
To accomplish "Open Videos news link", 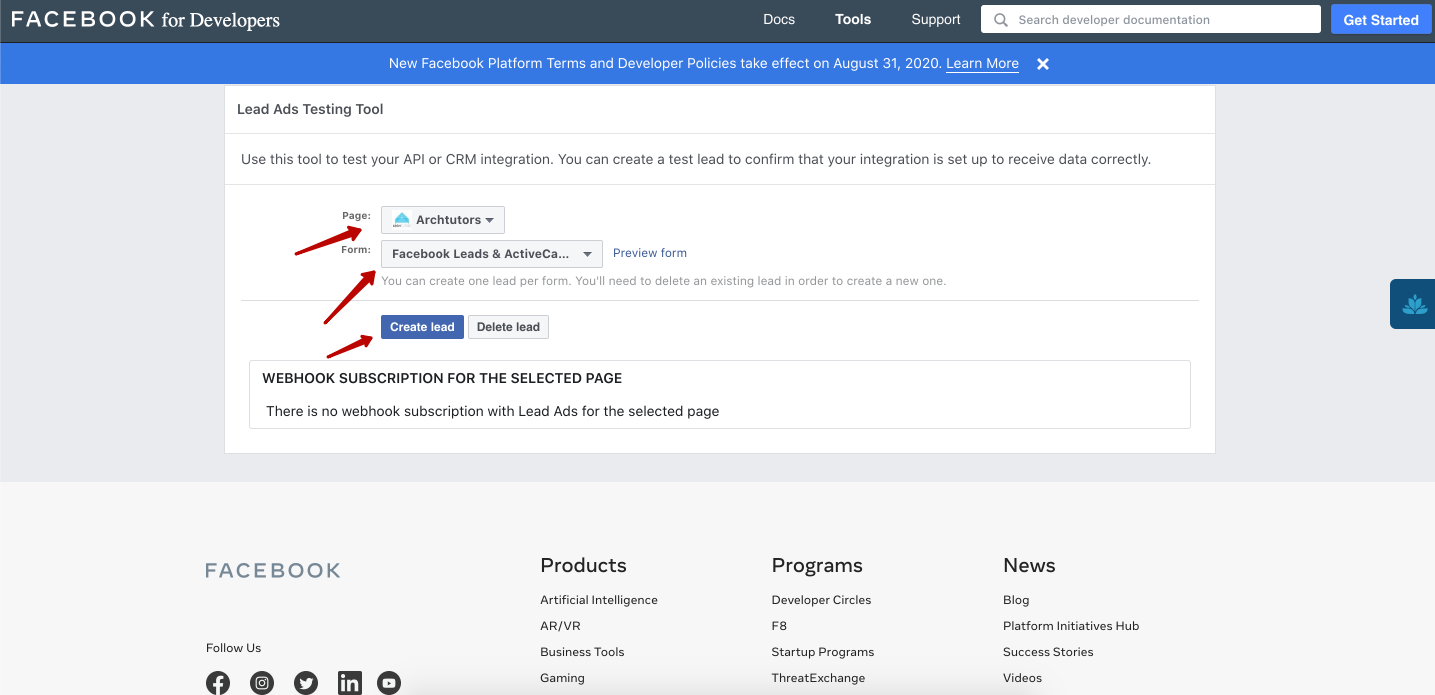I will click(1022, 678).
